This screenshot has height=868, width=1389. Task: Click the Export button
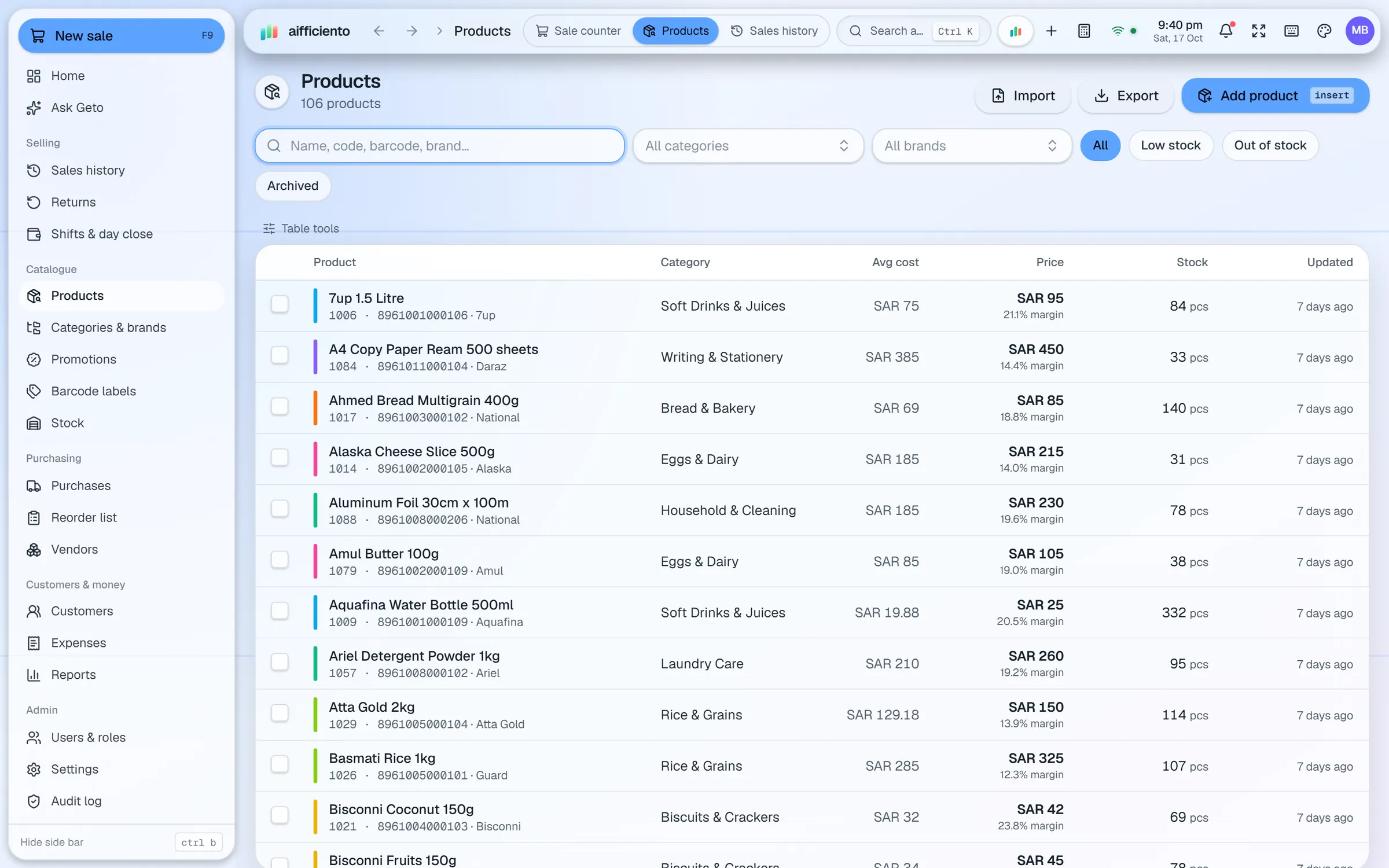[x=1126, y=95]
